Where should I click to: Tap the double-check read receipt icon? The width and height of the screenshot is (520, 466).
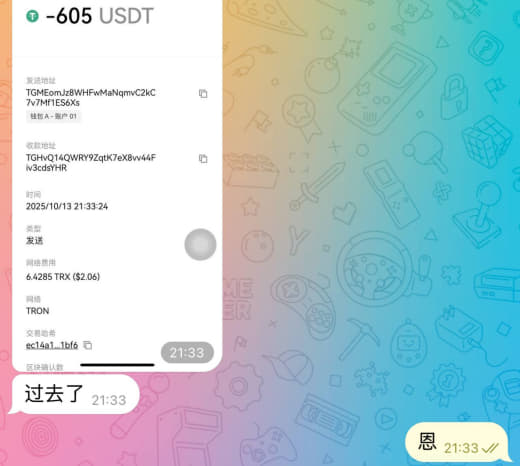(490, 448)
